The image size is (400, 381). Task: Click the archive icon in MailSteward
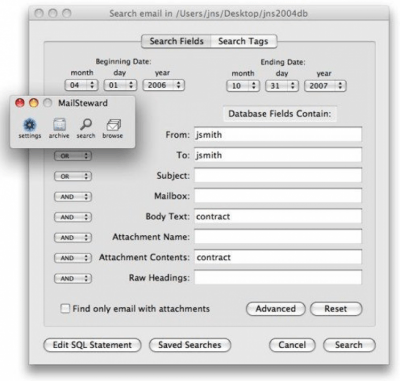click(59, 125)
